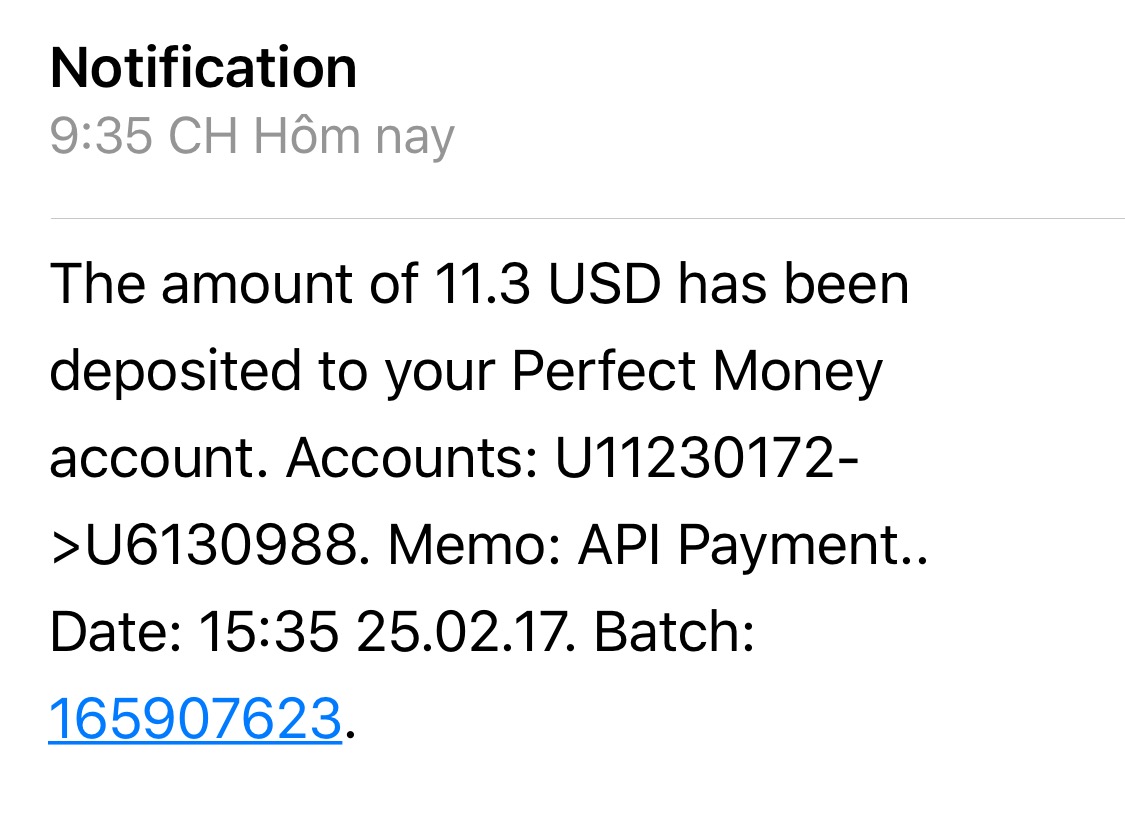Click the "Perfect Money" text

click(697, 372)
